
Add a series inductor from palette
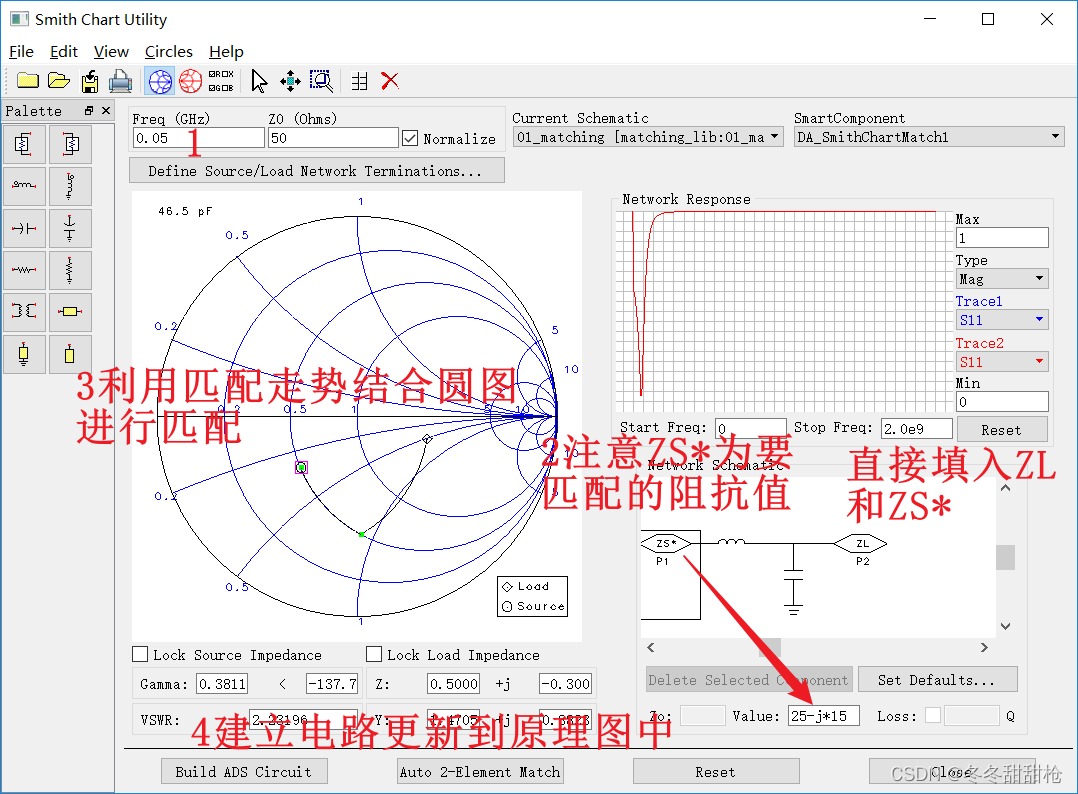[x=24, y=186]
